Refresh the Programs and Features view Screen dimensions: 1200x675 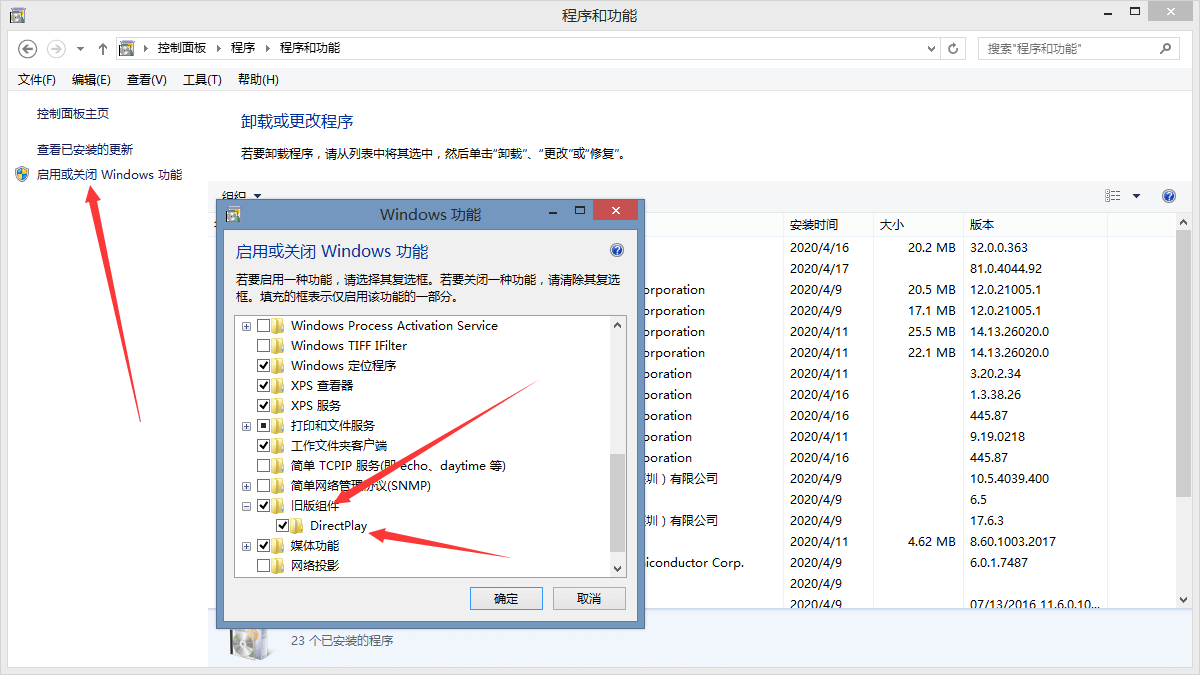(x=954, y=48)
